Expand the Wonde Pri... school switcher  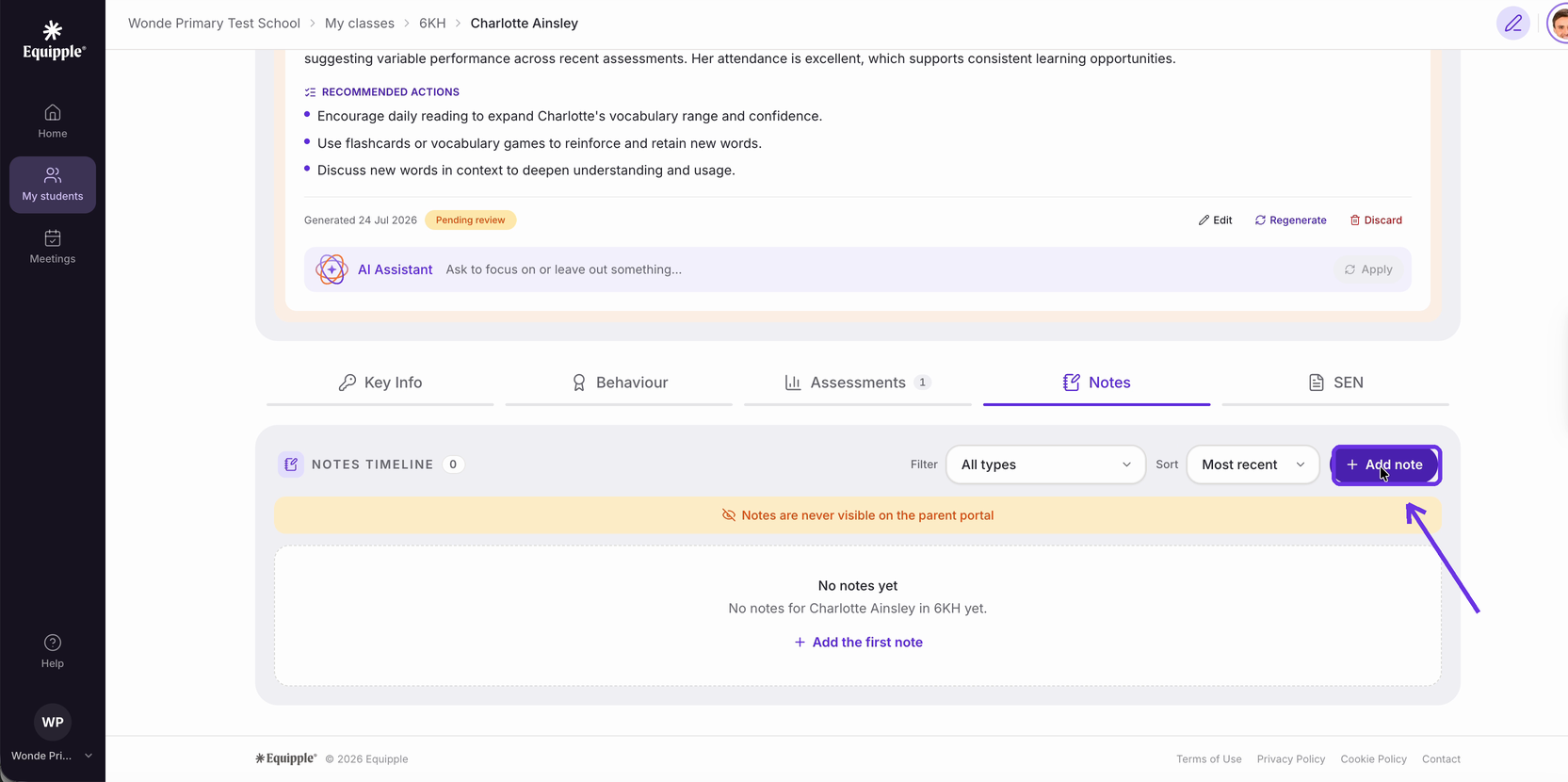(53, 756)
